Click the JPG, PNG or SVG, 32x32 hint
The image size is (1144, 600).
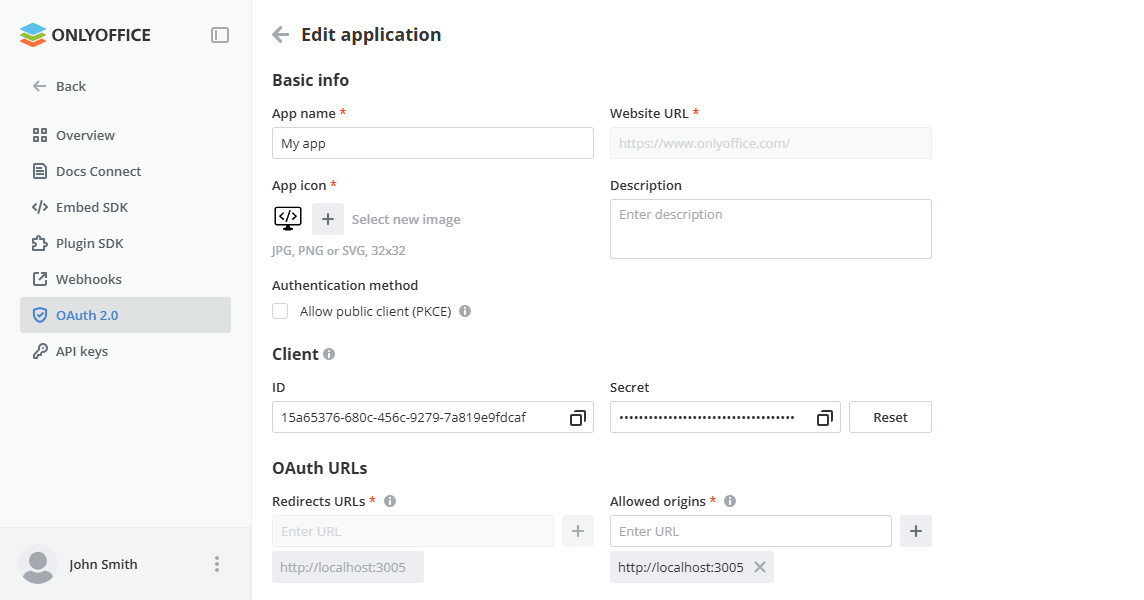[339, 250]
